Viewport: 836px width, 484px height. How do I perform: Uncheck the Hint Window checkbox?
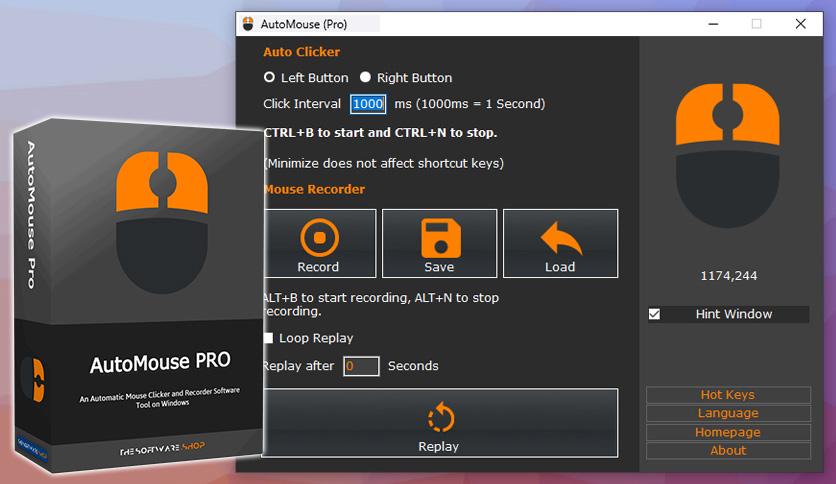tap(654, 314)
